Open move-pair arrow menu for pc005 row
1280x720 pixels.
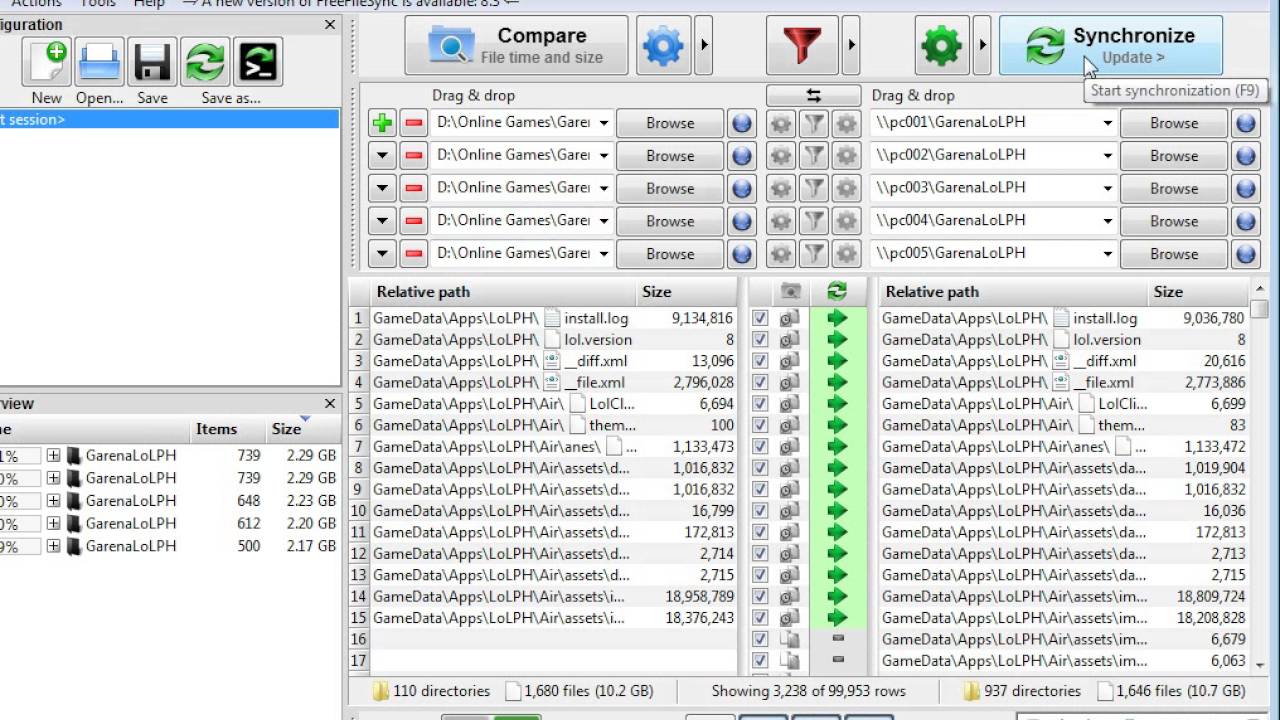click(x=382, y=253)
